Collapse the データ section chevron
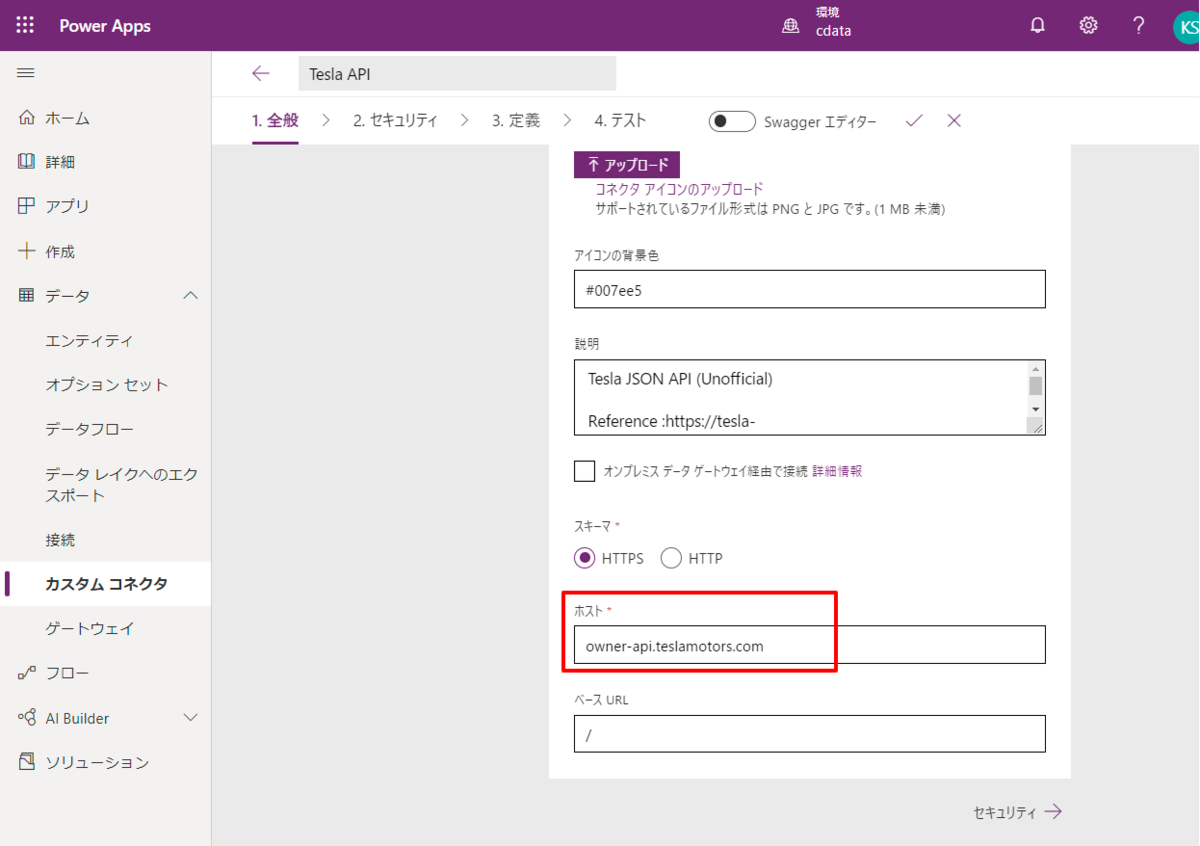Screen dimensions: 1200x846 pyautogui.click(x=190, y=295)
